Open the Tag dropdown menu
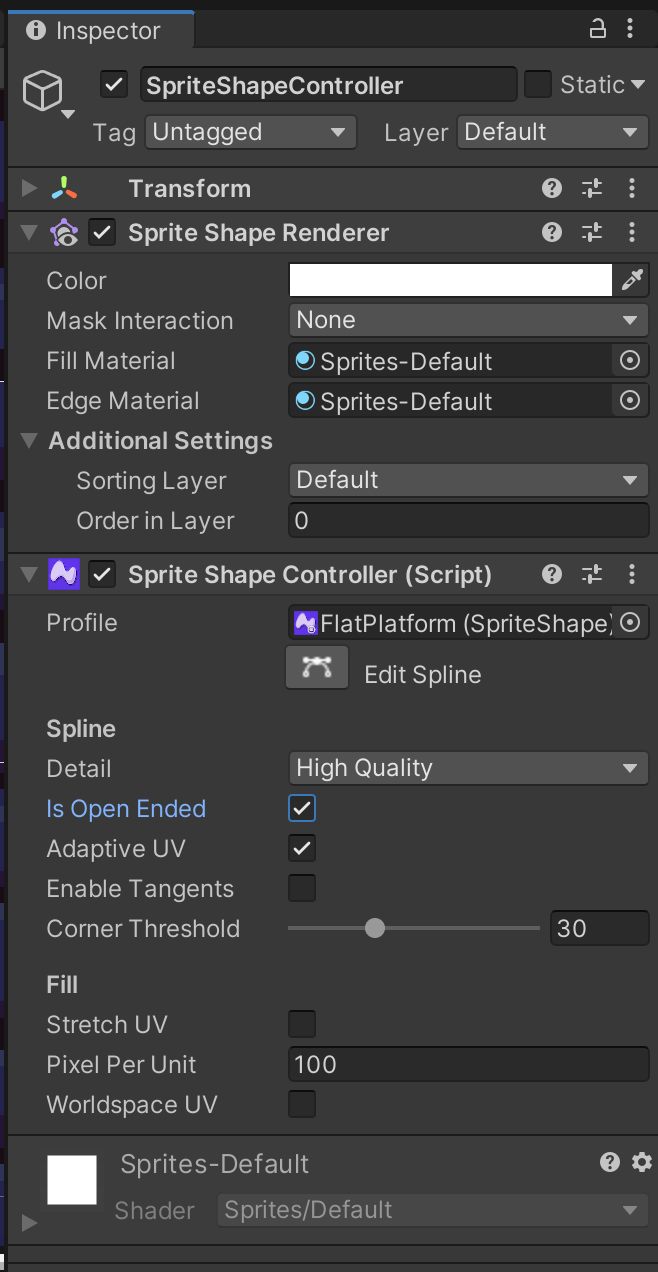The height and width of the screenshot is (1272, 658). 250,132
